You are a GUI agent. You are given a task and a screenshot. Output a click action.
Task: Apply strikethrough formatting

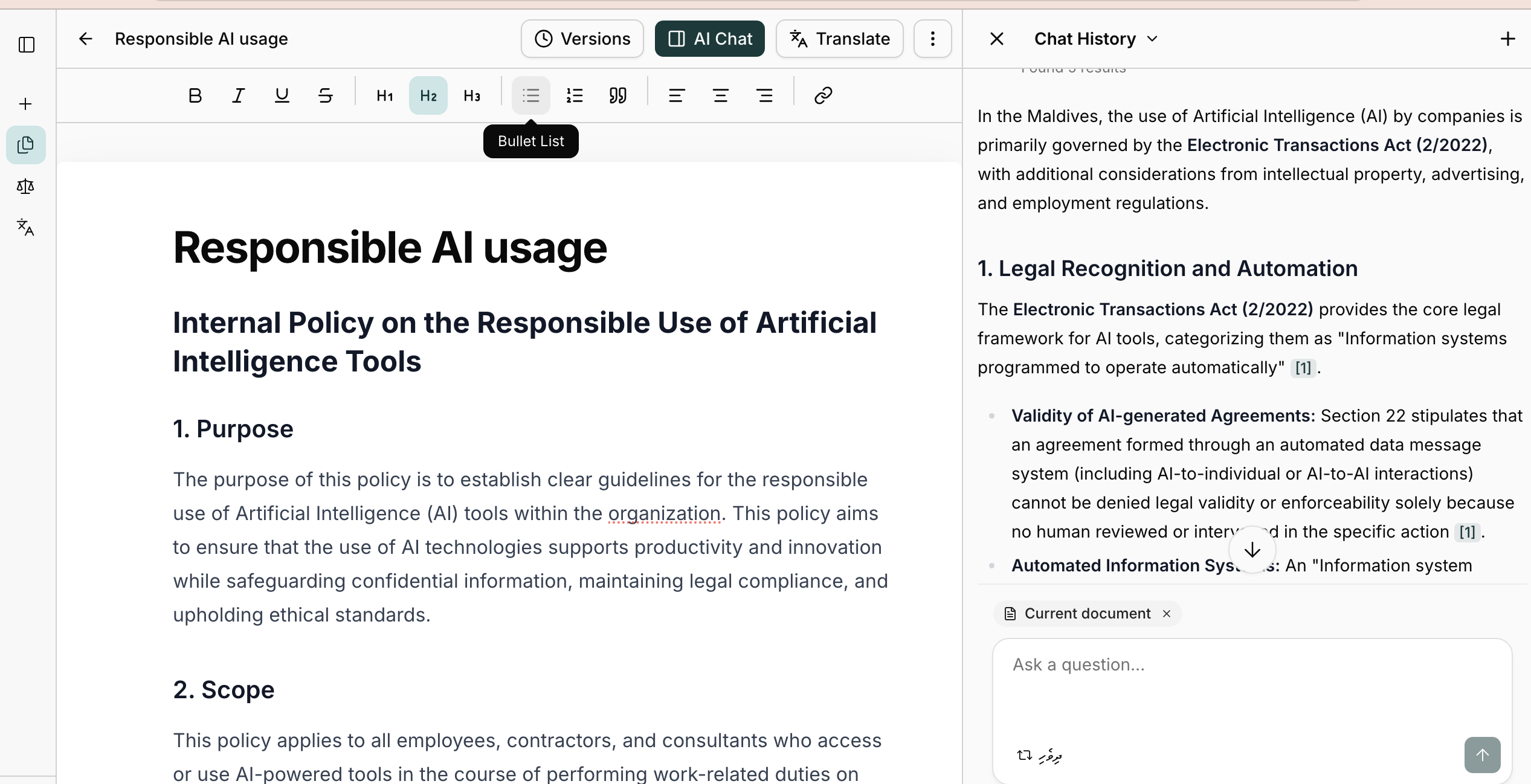(325, 95)
